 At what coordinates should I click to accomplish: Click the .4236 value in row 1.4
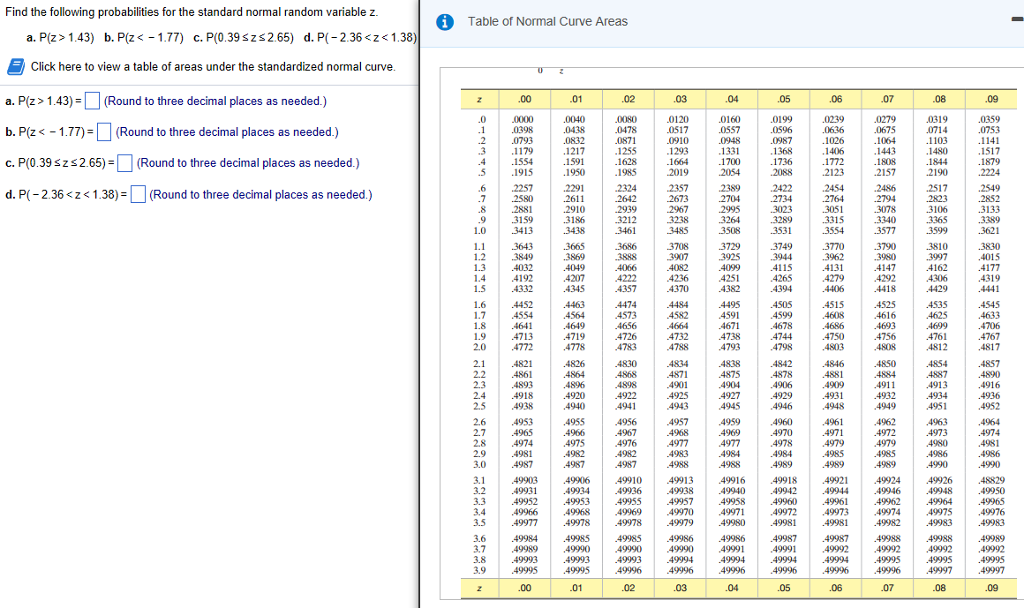click(x=679, y=278)
